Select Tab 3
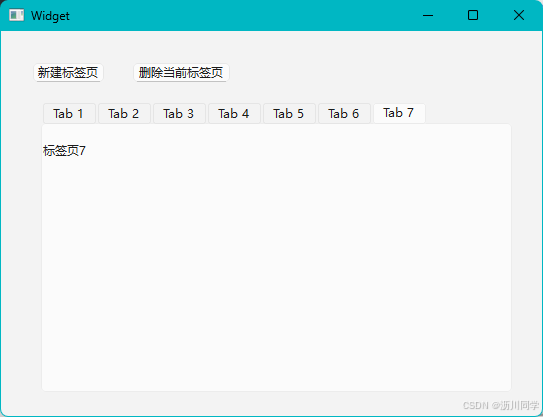 pos(179,114)
